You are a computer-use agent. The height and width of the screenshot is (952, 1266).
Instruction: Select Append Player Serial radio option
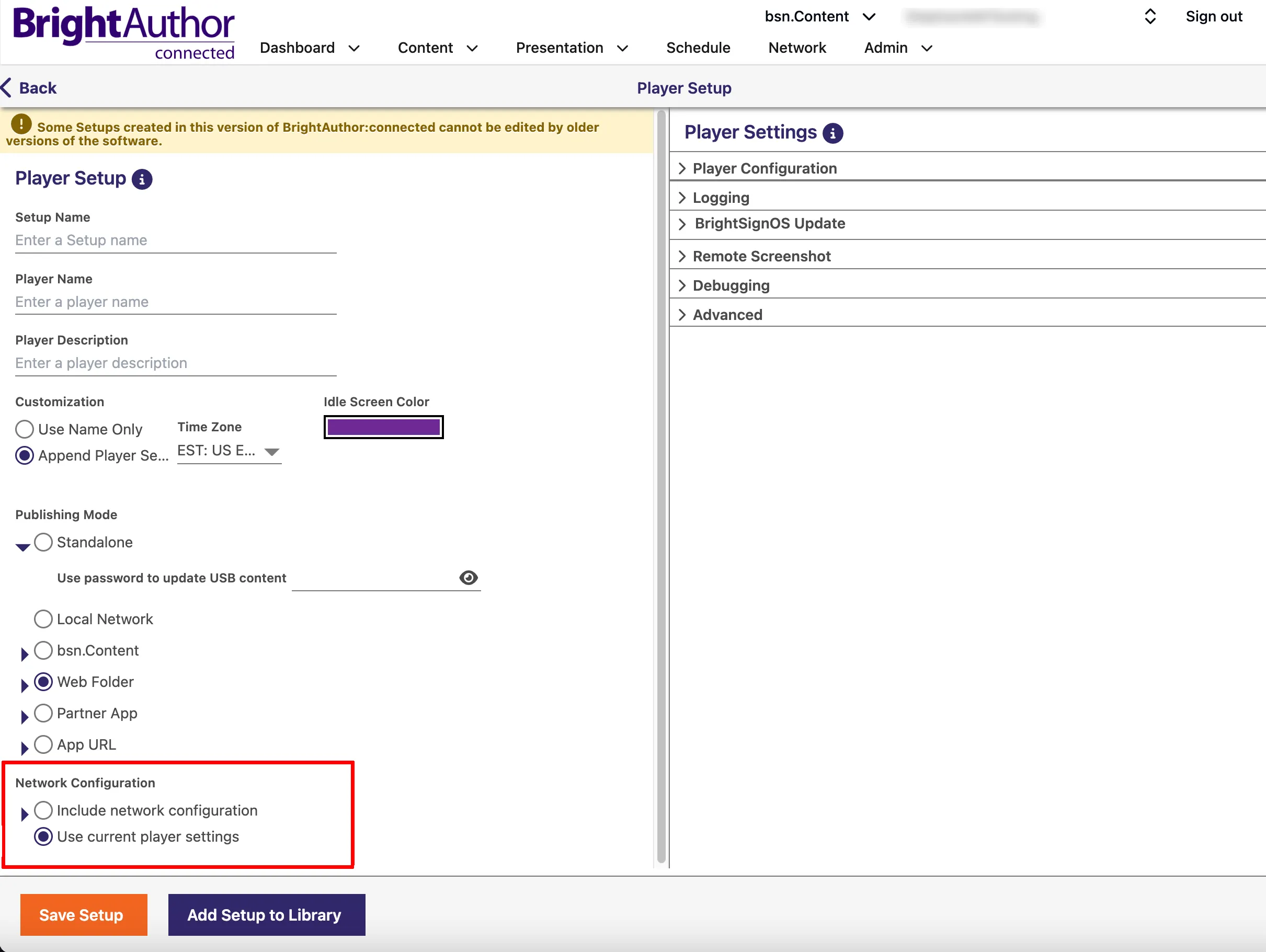[25, 455]
